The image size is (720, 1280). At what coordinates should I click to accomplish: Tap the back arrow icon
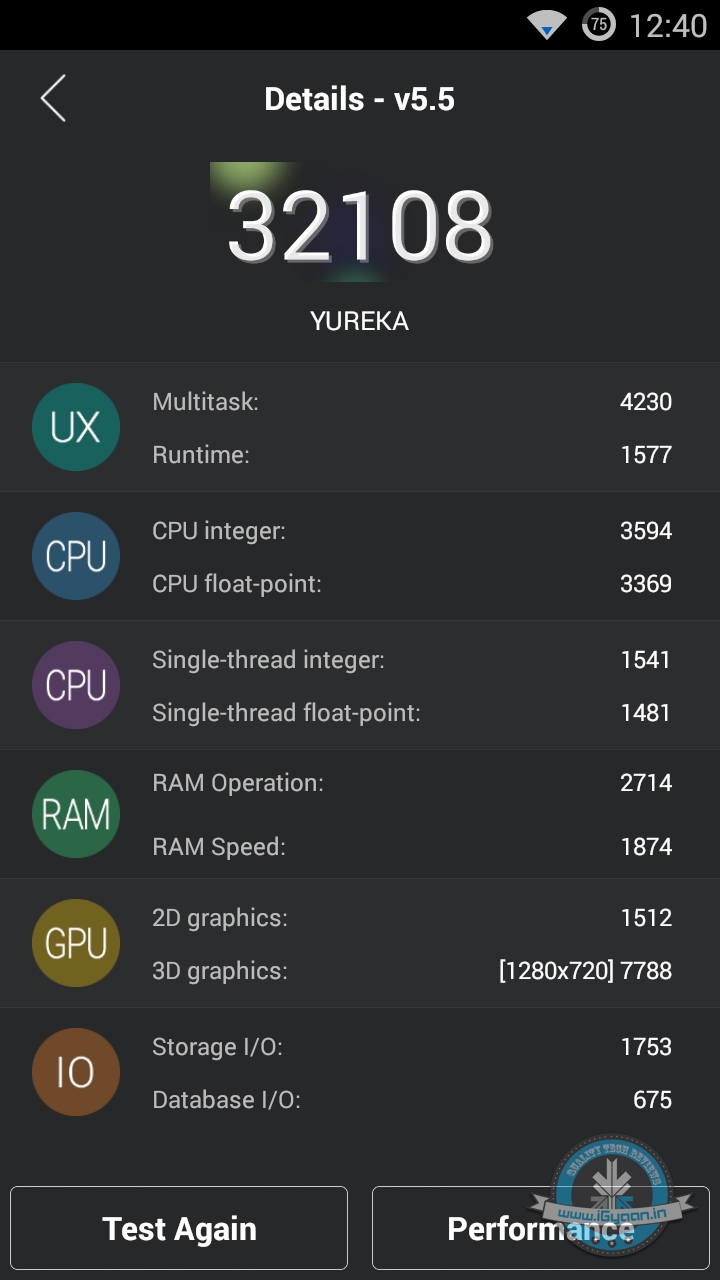pos(53,99)
